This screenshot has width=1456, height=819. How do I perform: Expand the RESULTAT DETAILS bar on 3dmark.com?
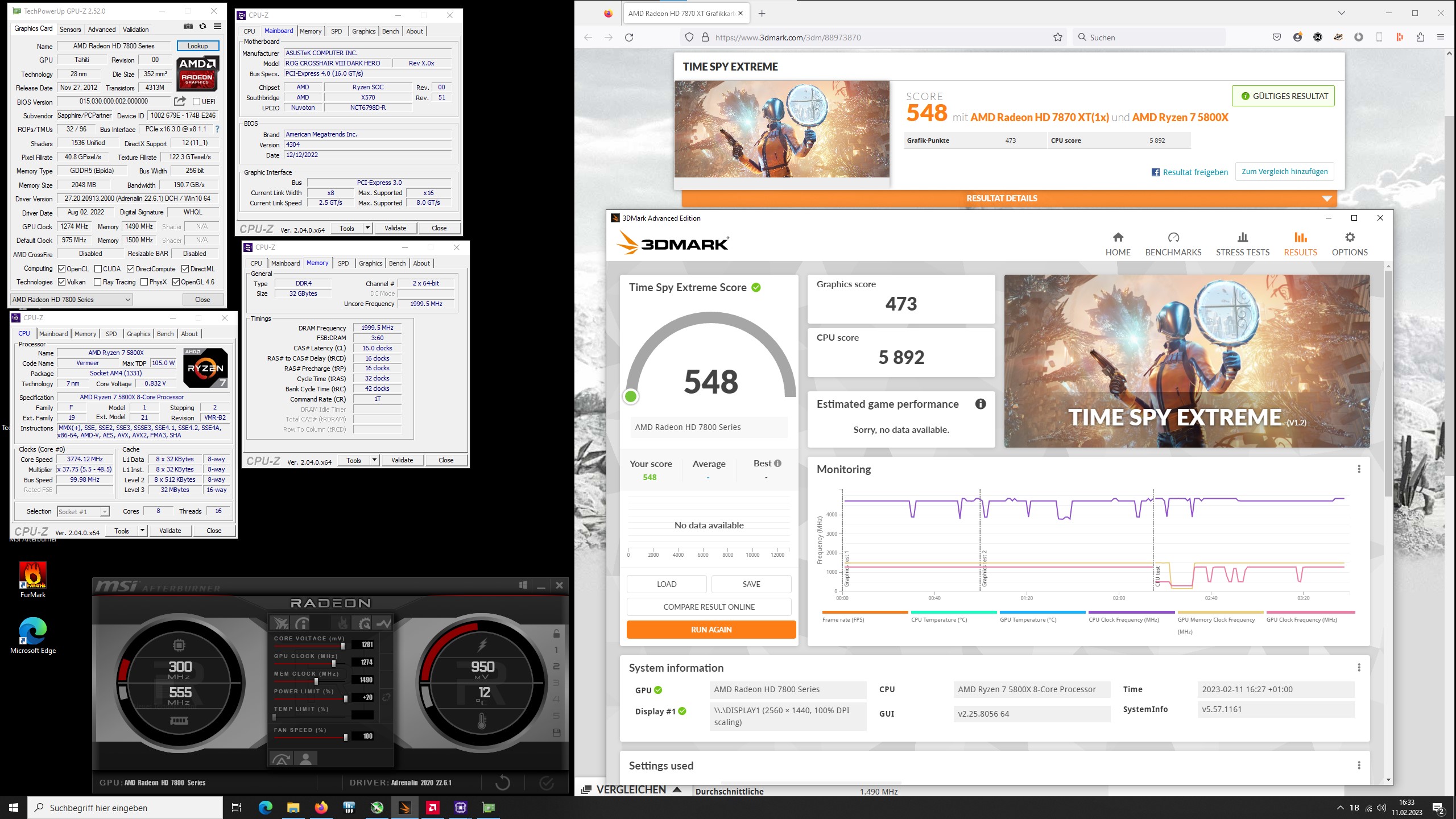pos(1009,198)
